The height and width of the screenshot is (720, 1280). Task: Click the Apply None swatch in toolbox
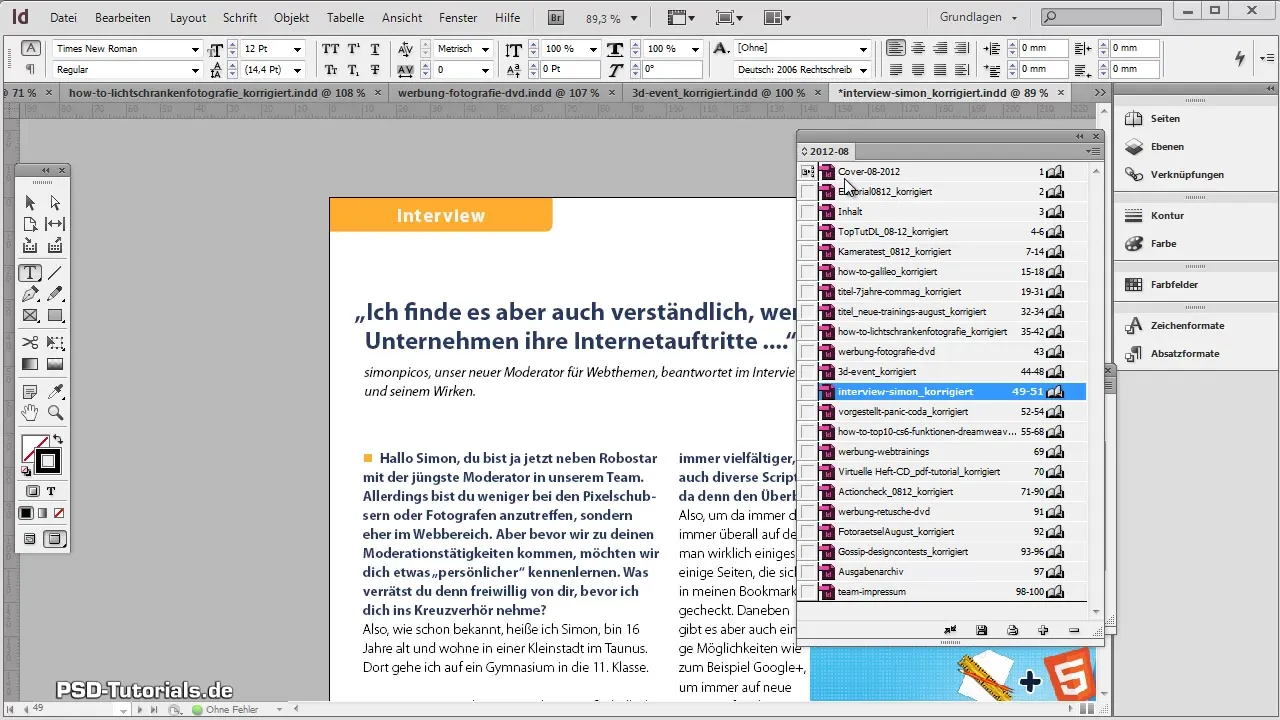[x=59, y=513]
